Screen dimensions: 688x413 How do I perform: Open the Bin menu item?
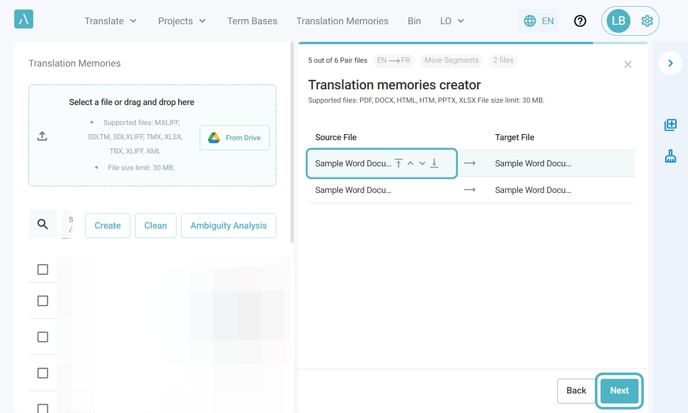tap(414, 21)
